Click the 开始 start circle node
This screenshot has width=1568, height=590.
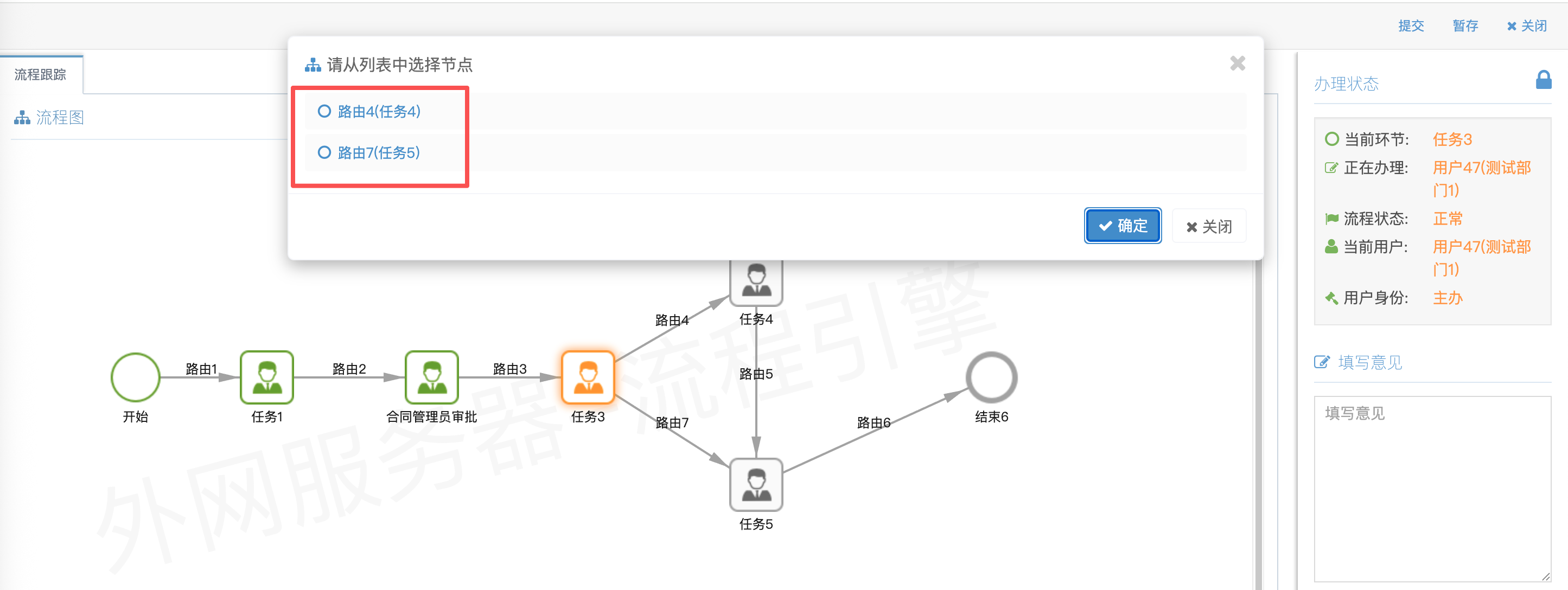click(135, 377)
